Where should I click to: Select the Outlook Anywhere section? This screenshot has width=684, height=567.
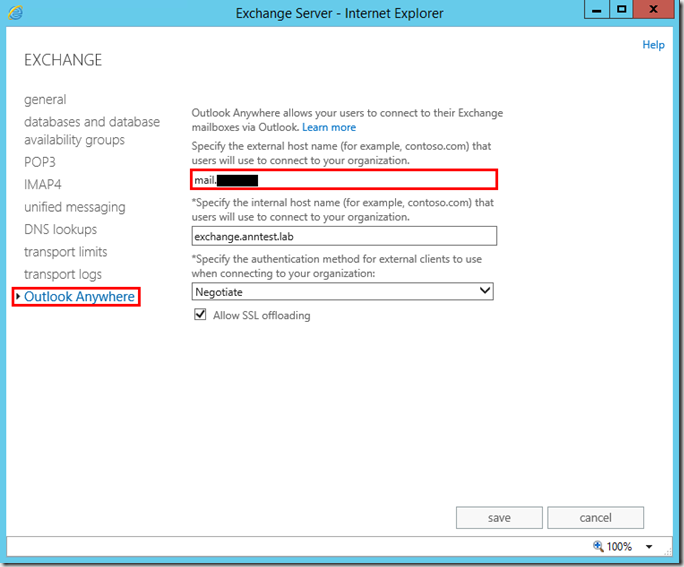(x=79, y=297)
